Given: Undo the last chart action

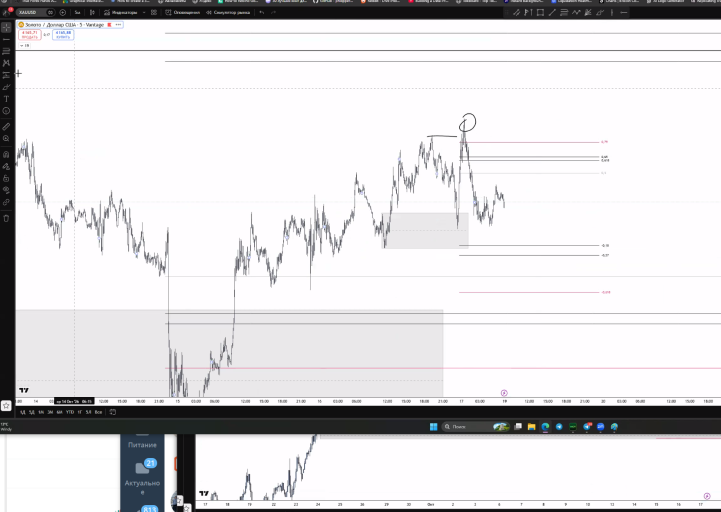Looking at the screenshot, I should [x=262, y=12].
